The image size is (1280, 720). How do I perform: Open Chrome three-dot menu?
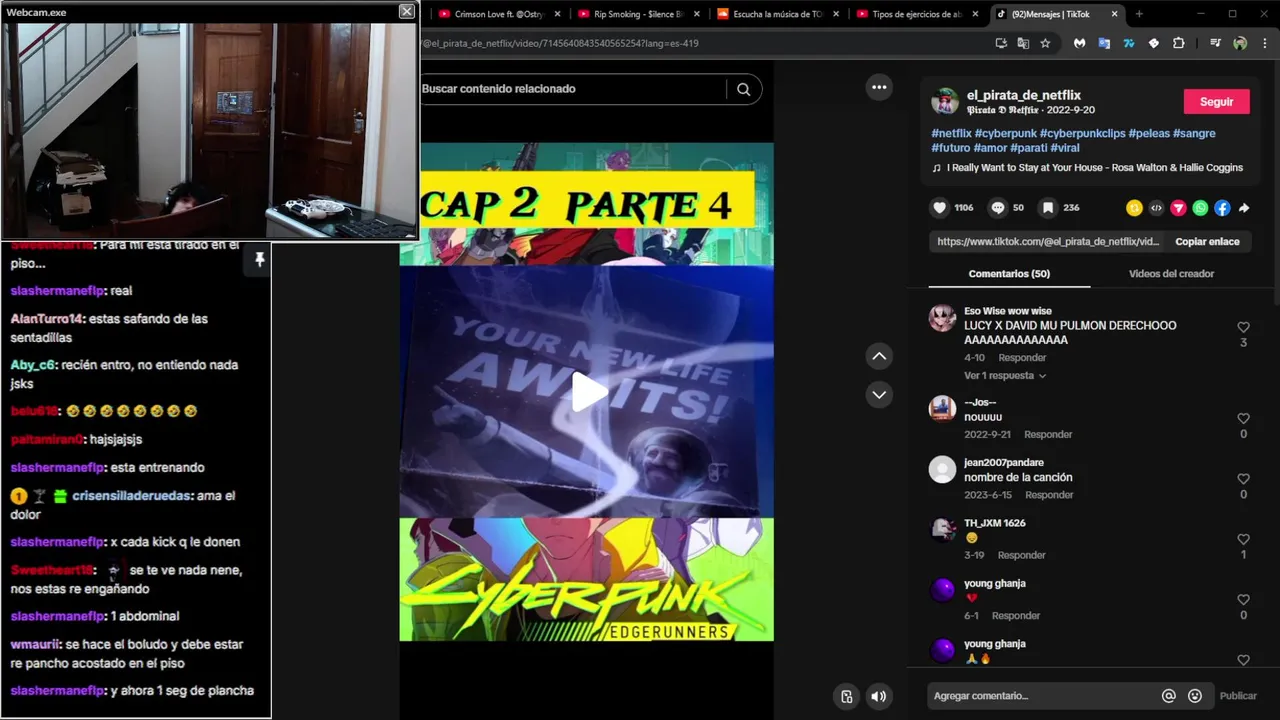point(1265,43)
